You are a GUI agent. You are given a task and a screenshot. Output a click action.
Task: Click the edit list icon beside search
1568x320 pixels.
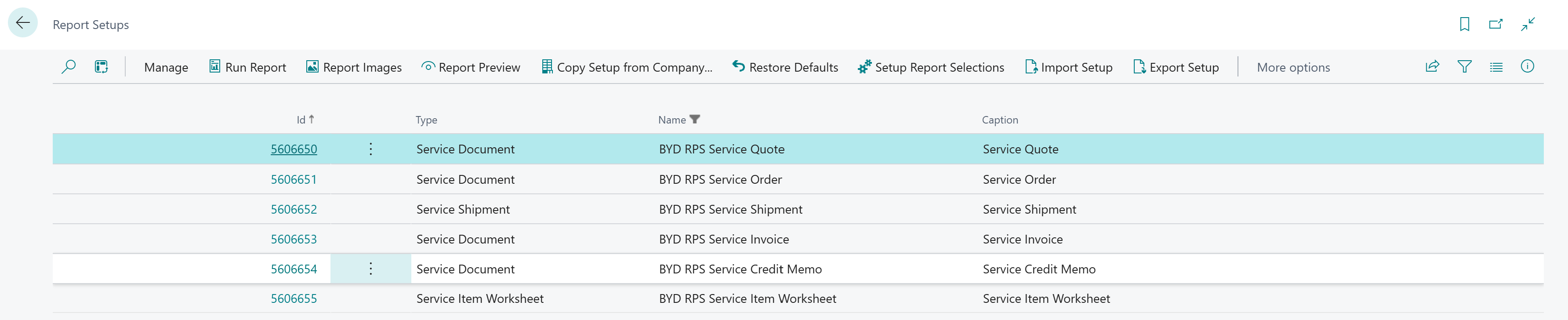tap(101, 67)
